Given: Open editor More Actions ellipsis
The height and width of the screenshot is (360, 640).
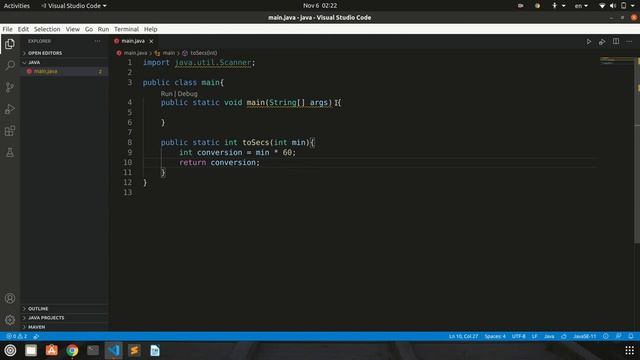Looking at the screenshot, I should [x=629, y=41].
